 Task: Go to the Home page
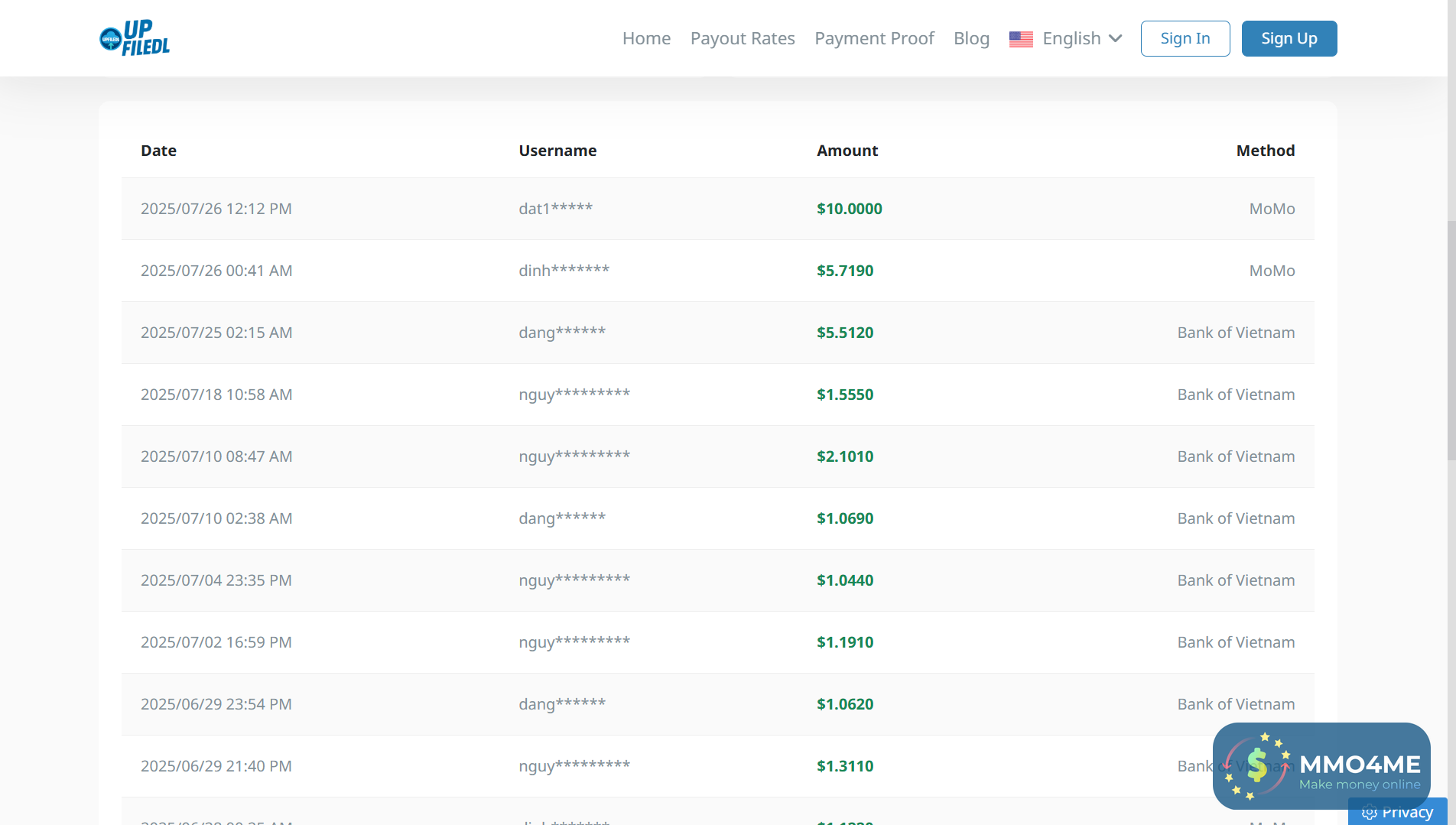646,39
